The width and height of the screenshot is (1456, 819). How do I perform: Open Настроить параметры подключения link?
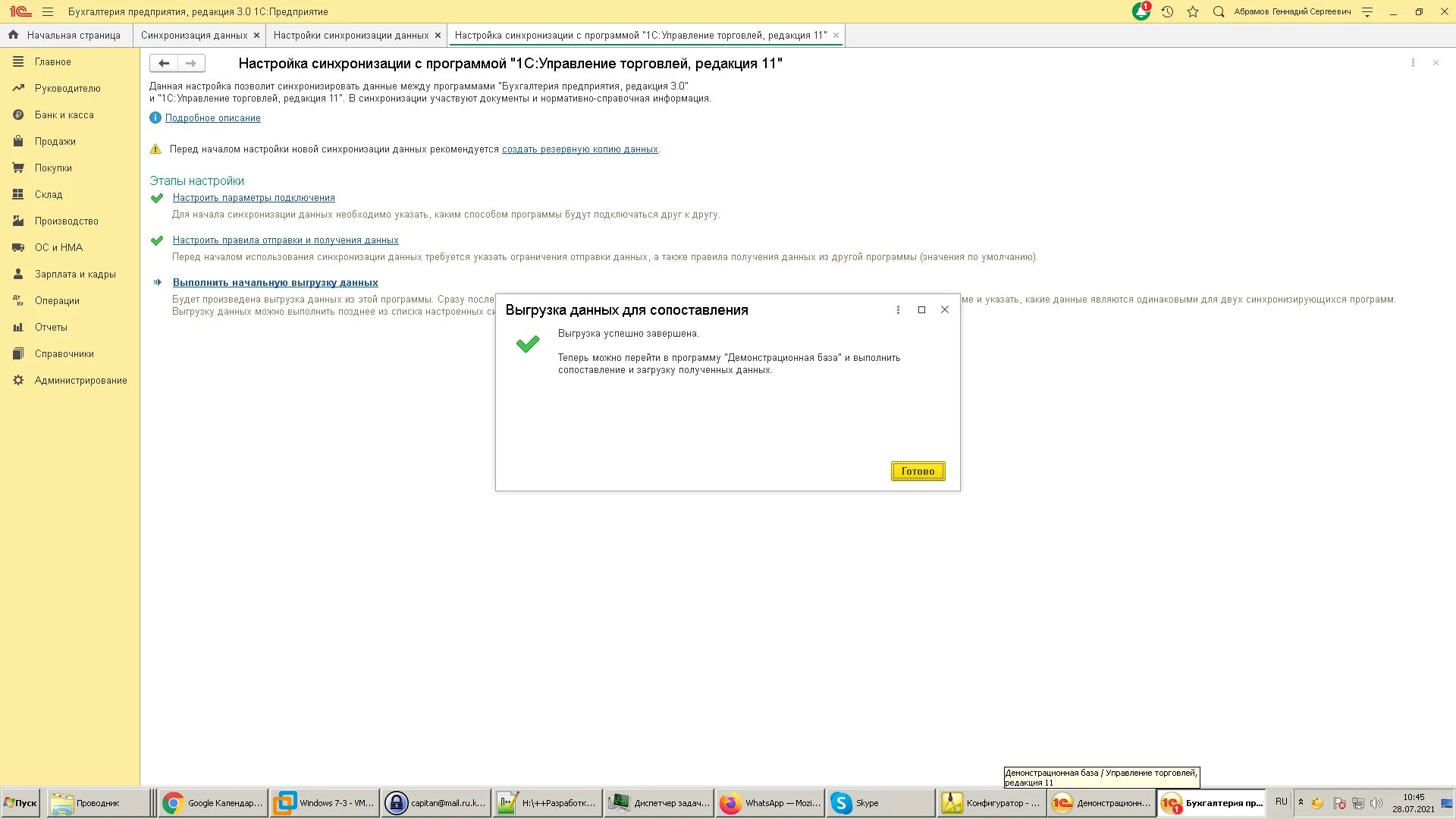click(254, 198)
